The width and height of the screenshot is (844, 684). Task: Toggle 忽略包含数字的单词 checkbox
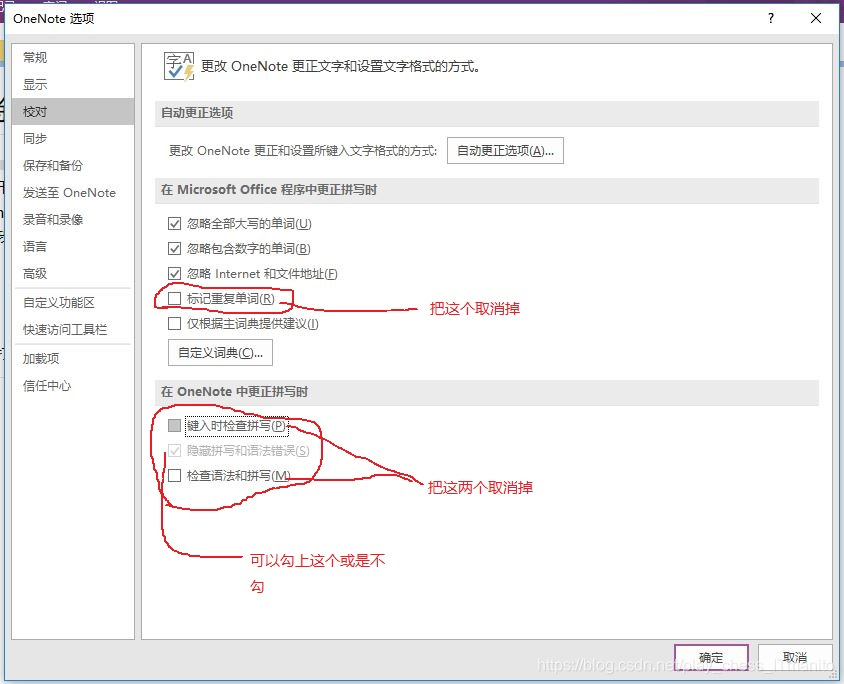coord(174,249)
